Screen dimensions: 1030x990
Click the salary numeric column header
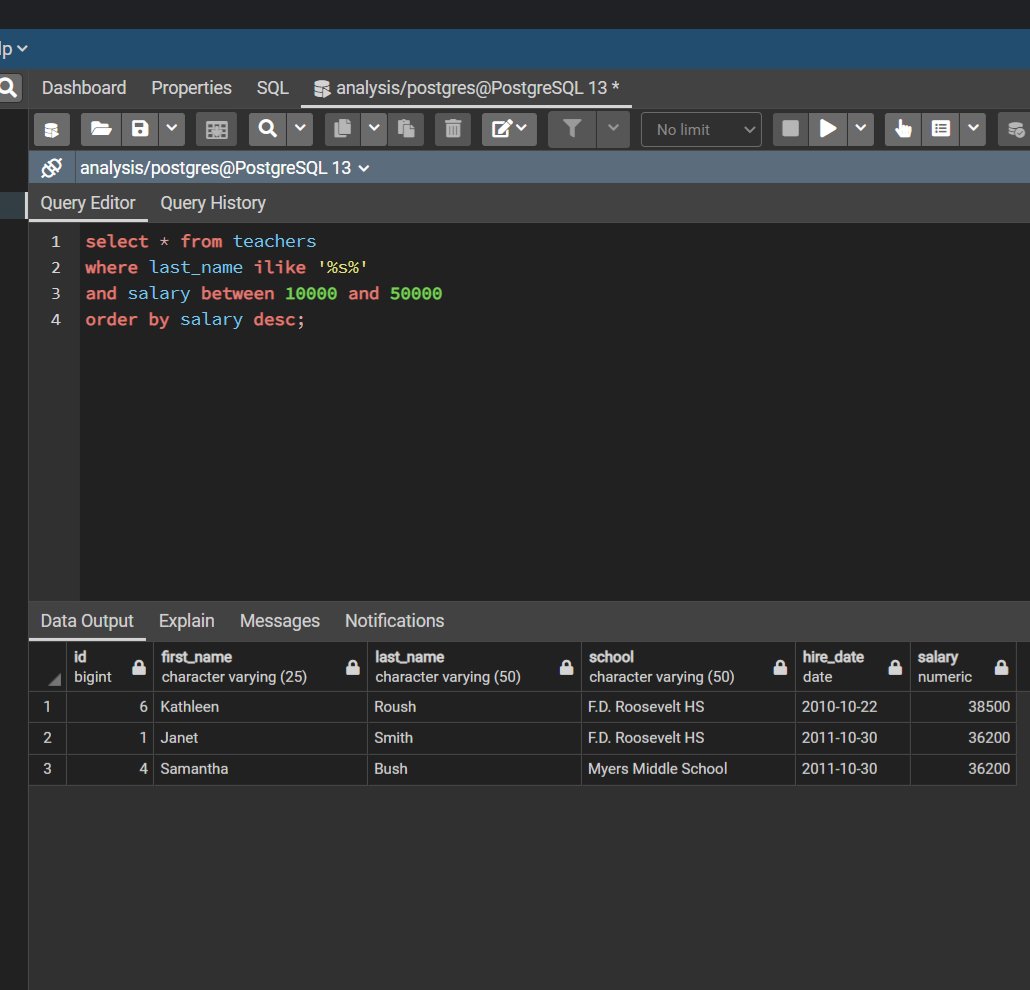pyautogui.click(x=962, y=667)
